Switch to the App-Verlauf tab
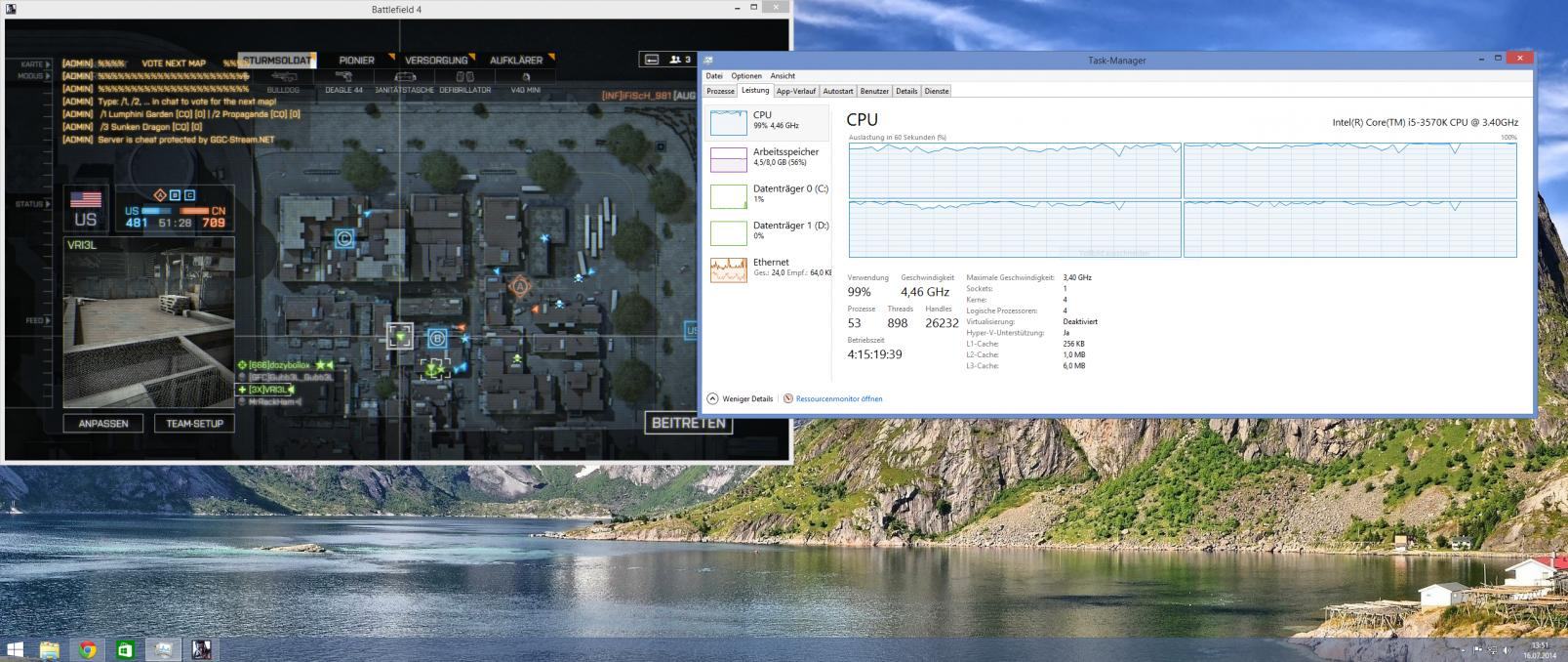 pyautogui.click(x=796, y=91)
